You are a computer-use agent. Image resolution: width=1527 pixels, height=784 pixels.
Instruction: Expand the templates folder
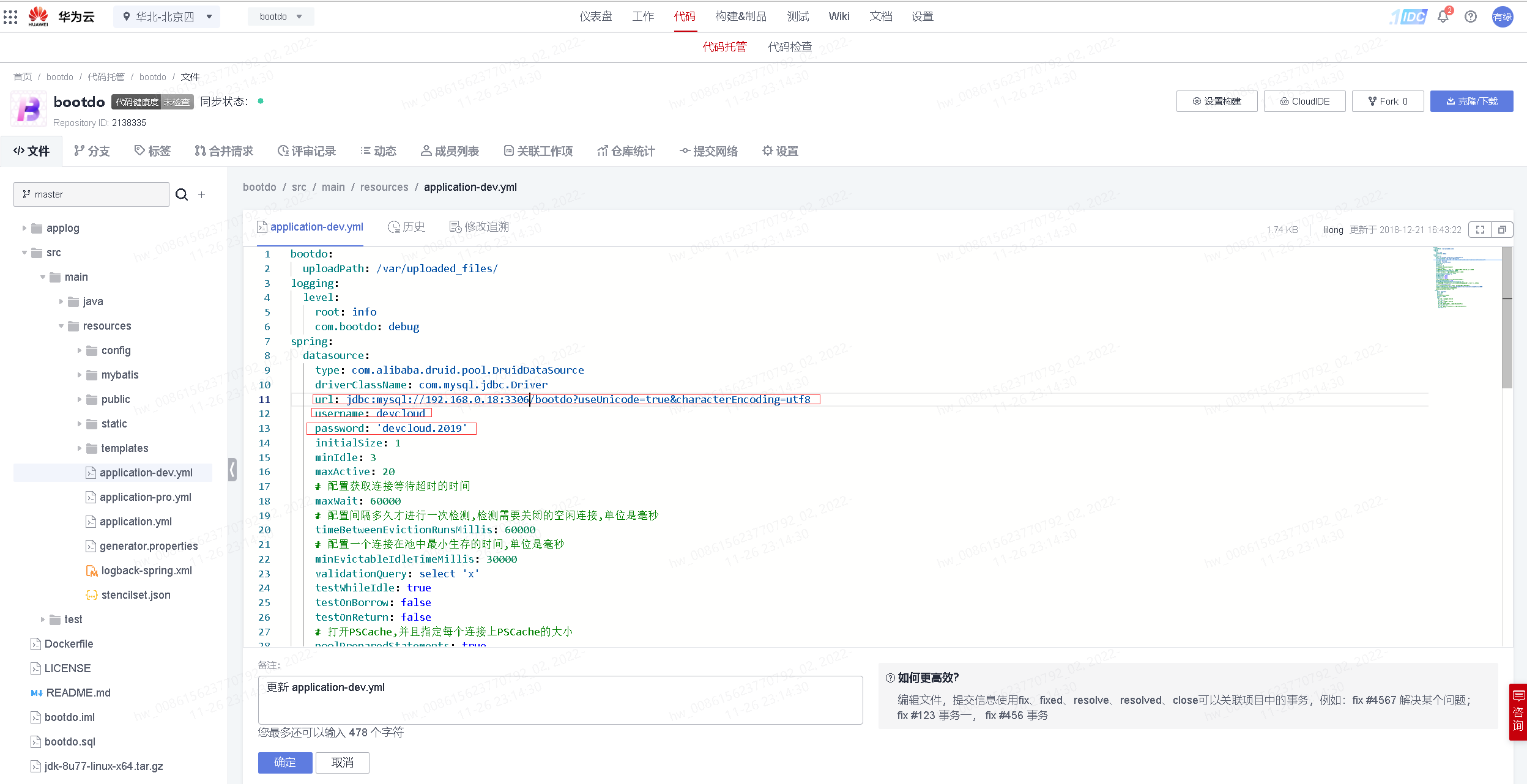[80, 448]
